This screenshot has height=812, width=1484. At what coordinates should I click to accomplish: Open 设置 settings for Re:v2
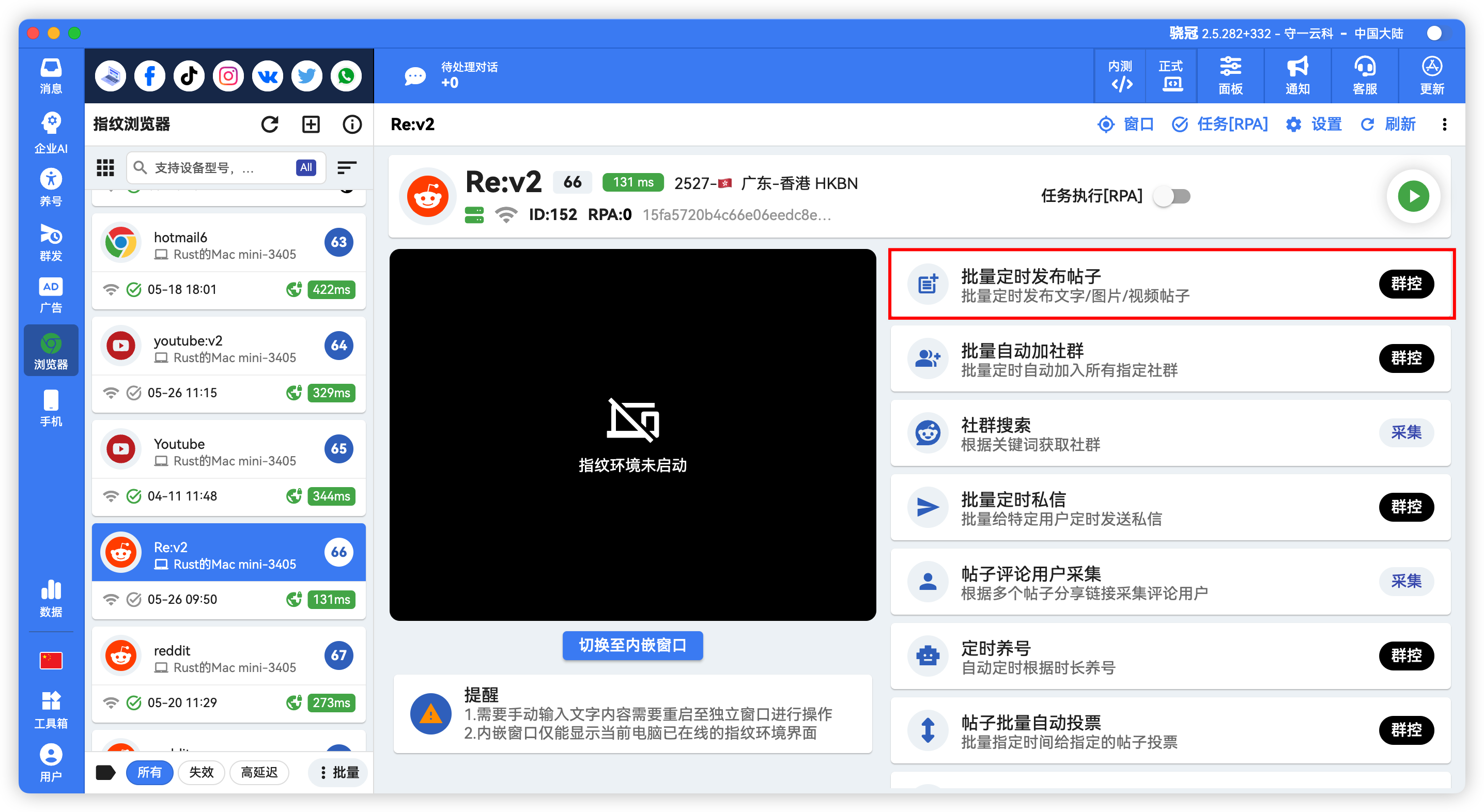coord(1313,124)
